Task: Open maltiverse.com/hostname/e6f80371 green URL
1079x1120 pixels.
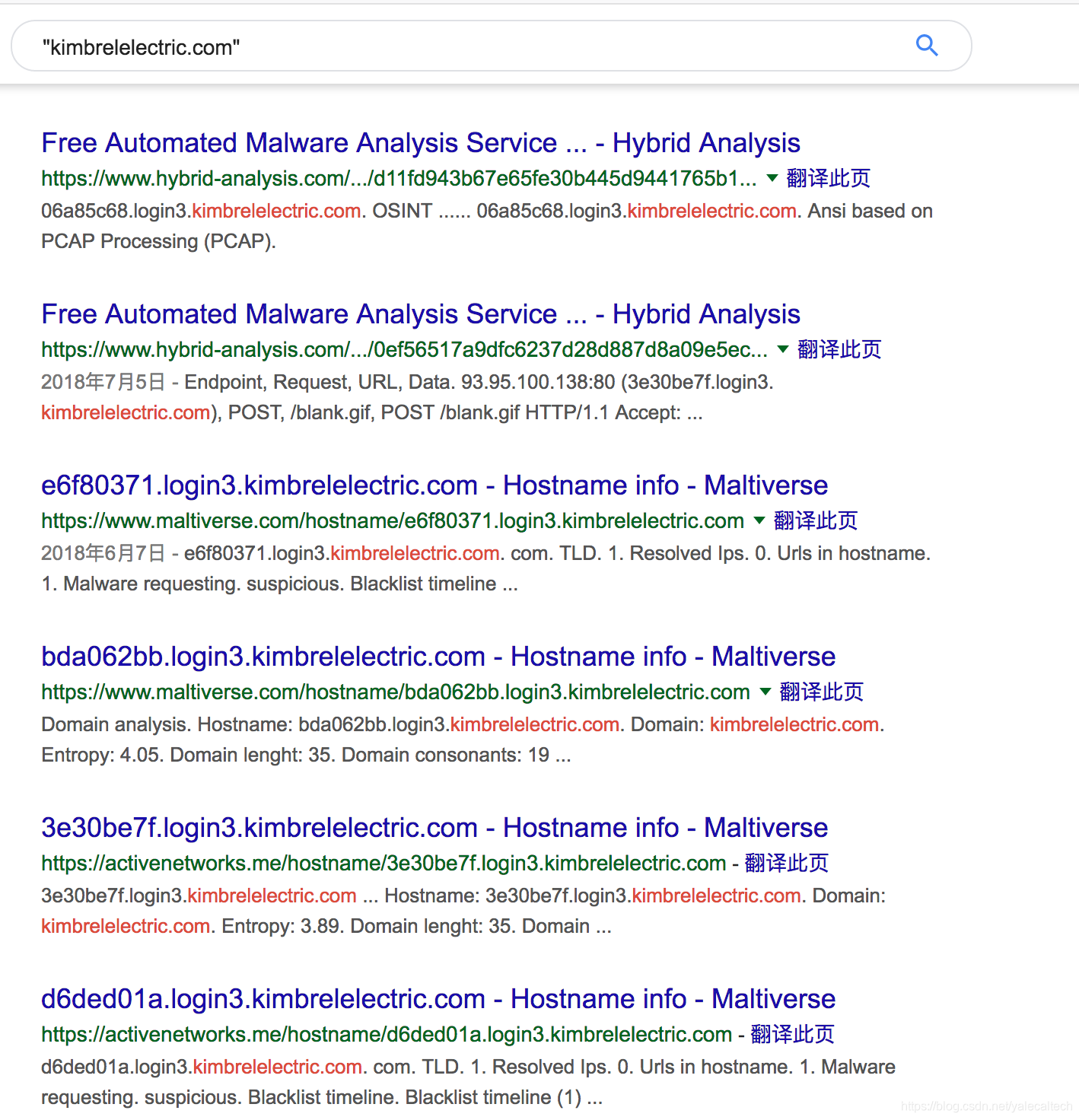Action: click(393, 520)
